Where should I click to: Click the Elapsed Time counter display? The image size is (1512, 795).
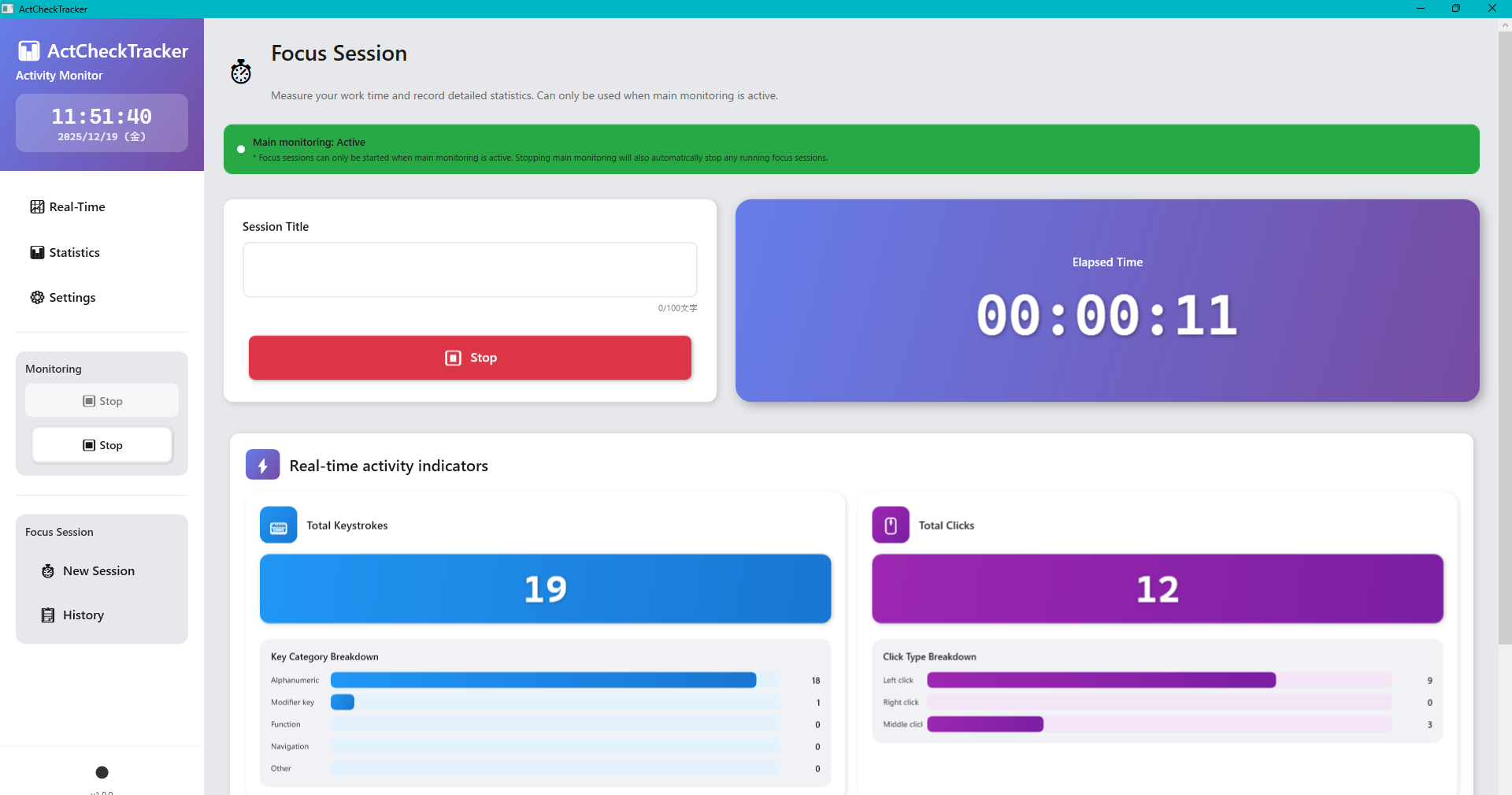[x=1106, y=315]
